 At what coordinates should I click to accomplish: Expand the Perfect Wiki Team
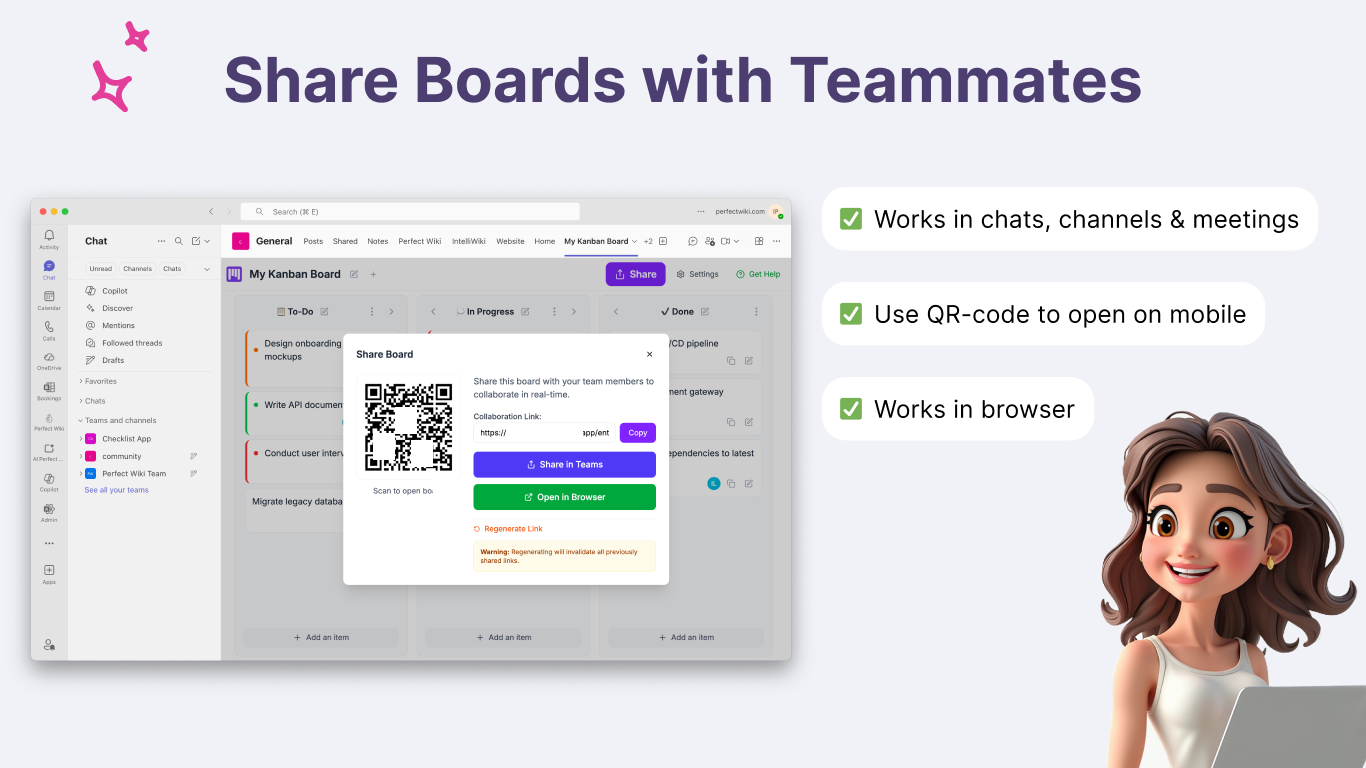coord(81,474)
